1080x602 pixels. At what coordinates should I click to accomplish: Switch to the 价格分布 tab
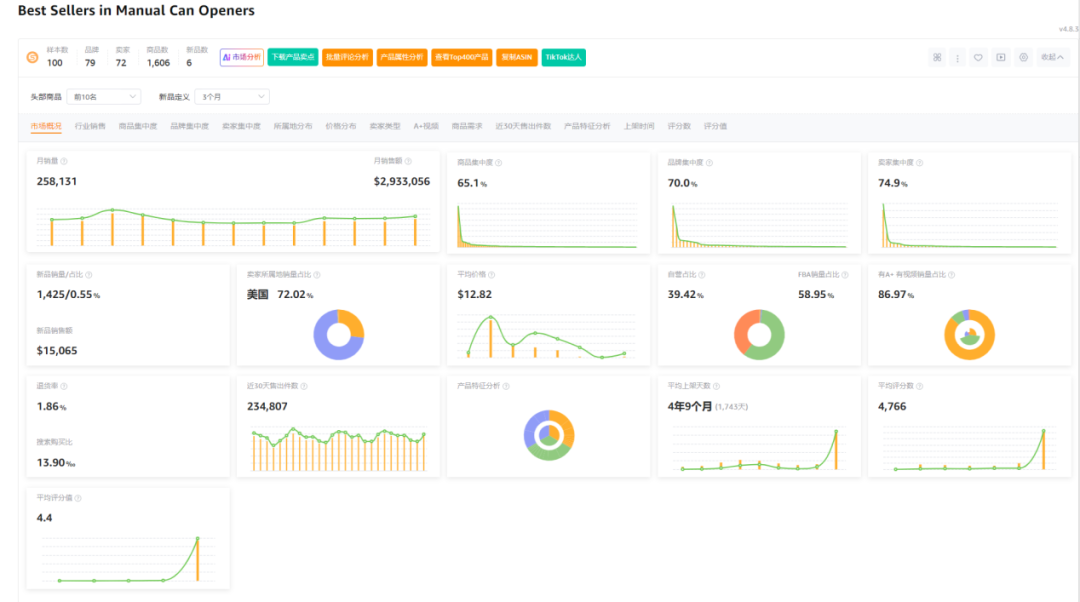click(x=341, y=126)
